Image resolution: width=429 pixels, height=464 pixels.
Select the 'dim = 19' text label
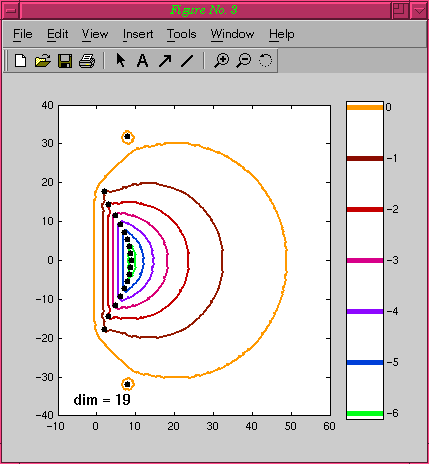102,400
